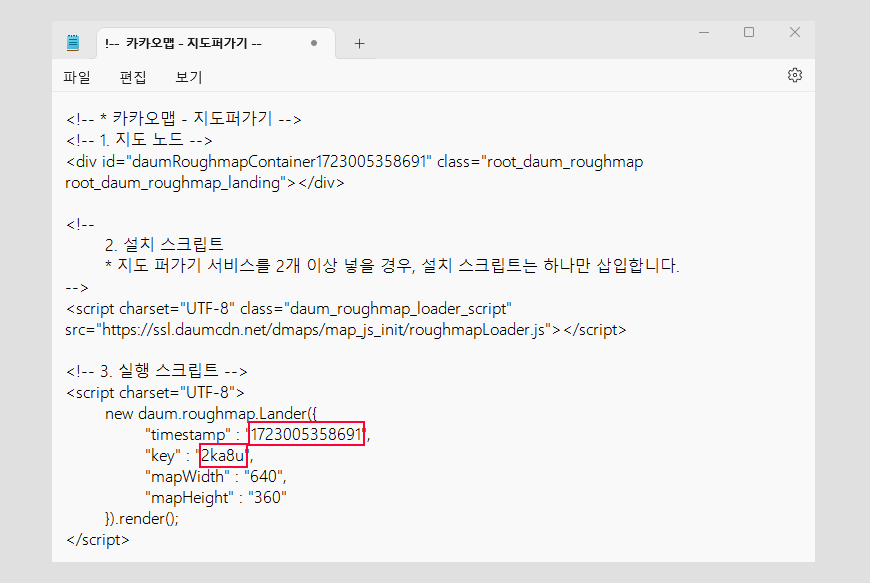
Task: Close the Notepad window
Action: 795,32
